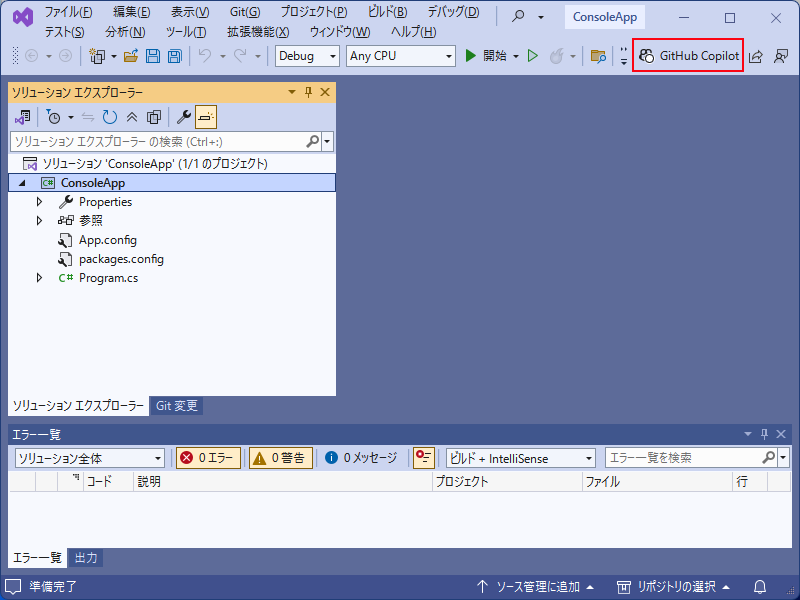Click リポジトリの選択 in status bar
Image resolution: width=800 pixels, height=600 pixels.
tap(673, 587)
